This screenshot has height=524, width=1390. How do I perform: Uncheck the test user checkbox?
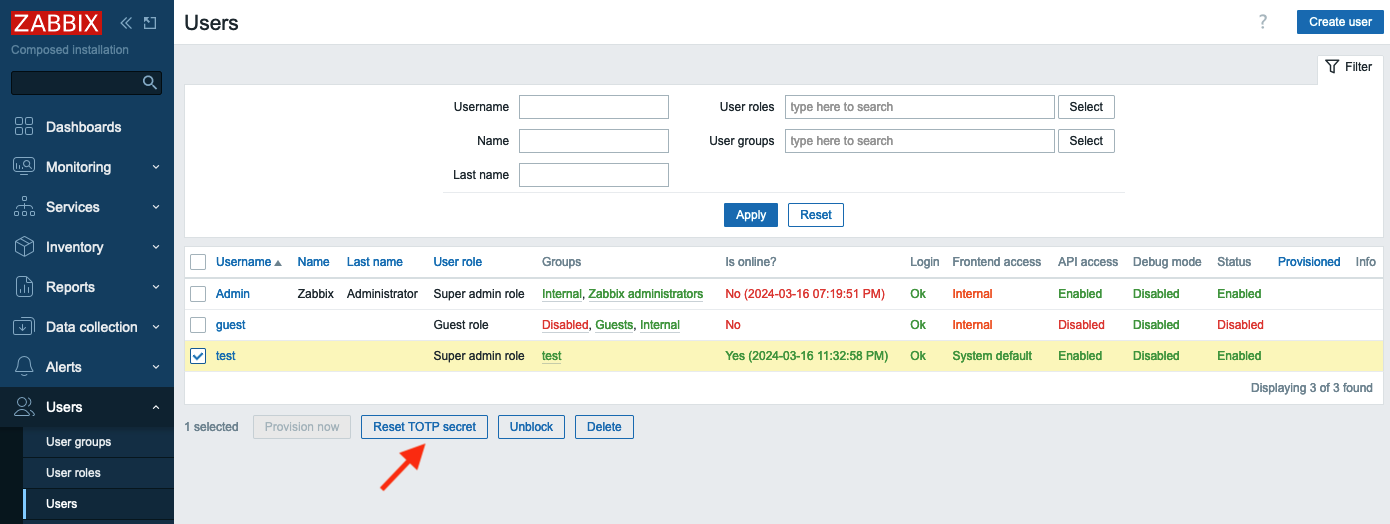tap(198, 356)
